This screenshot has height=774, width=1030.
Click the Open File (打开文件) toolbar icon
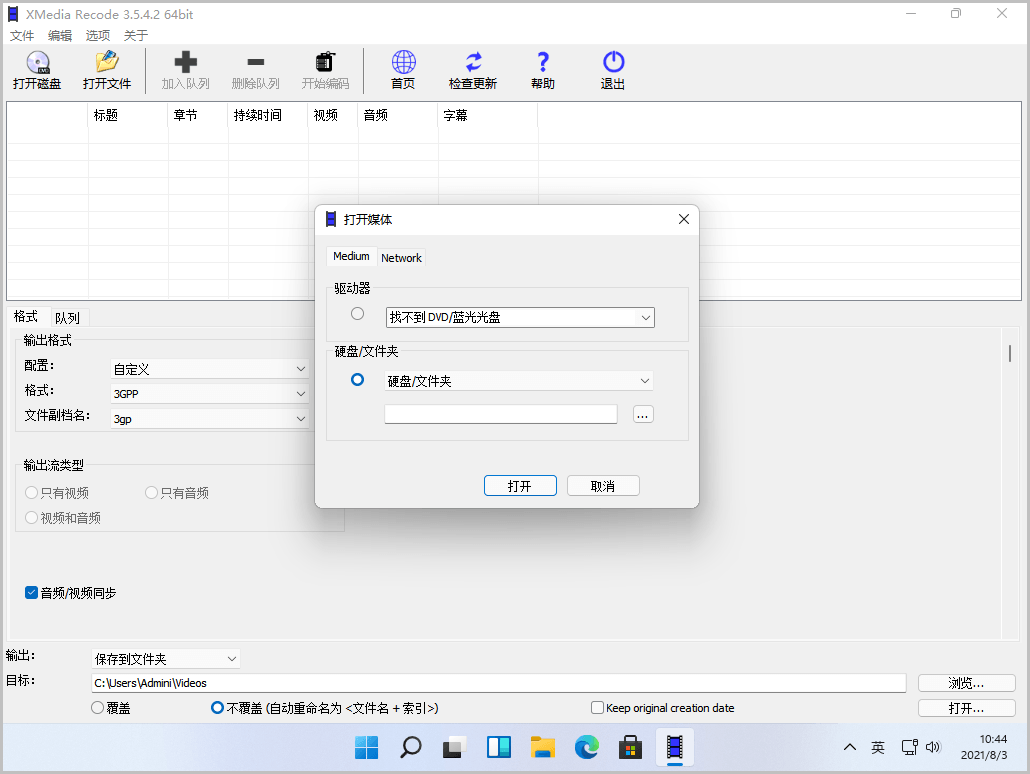point(107,62)
